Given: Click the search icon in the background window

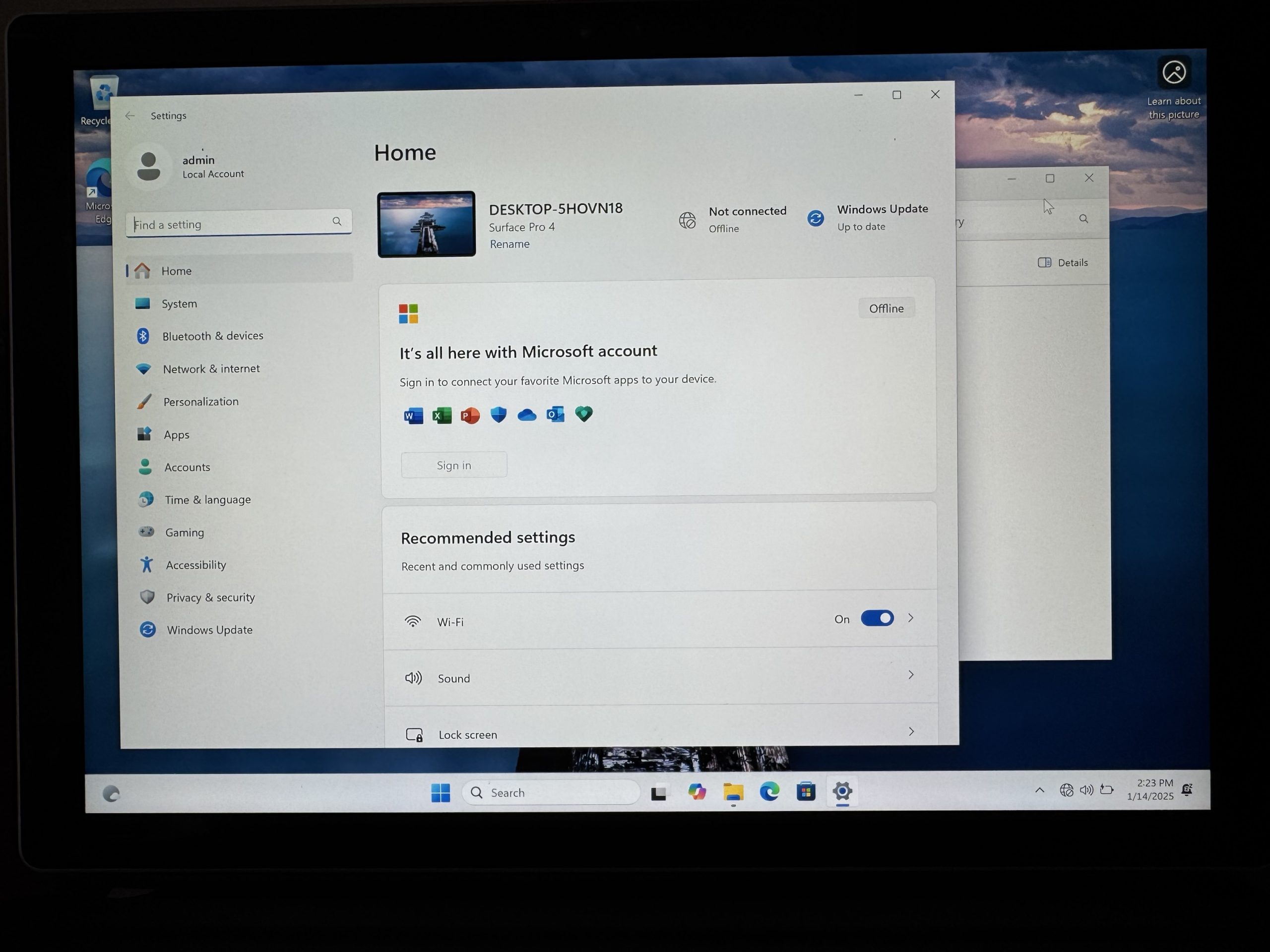Looking at the screenshot, I should pyautogui.click(x=1083, y=219).
